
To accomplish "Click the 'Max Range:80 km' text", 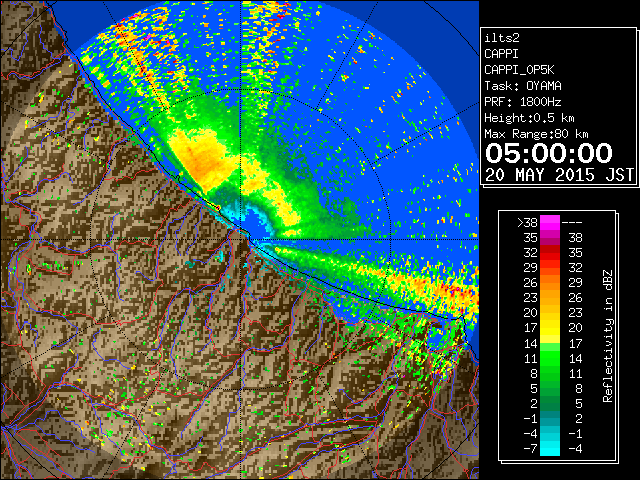I will (536, 134).
